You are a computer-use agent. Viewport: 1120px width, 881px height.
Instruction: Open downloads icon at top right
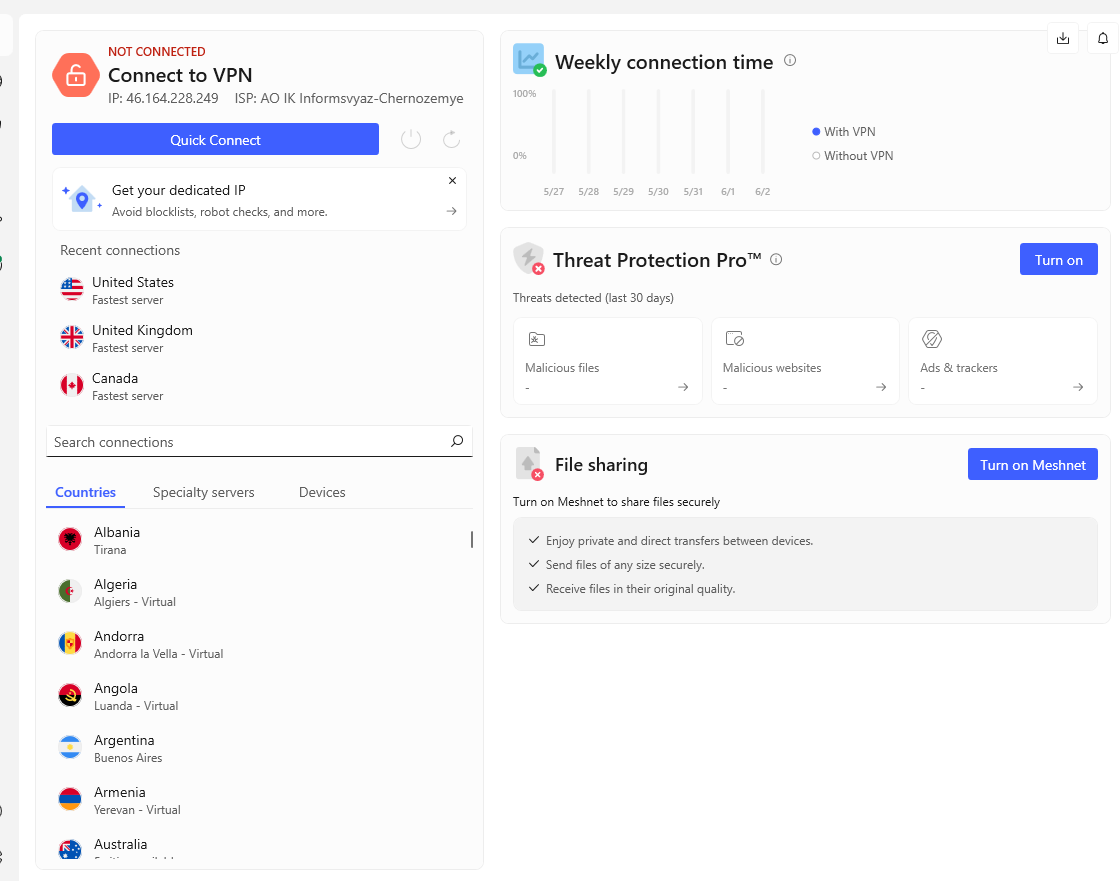1063,39
